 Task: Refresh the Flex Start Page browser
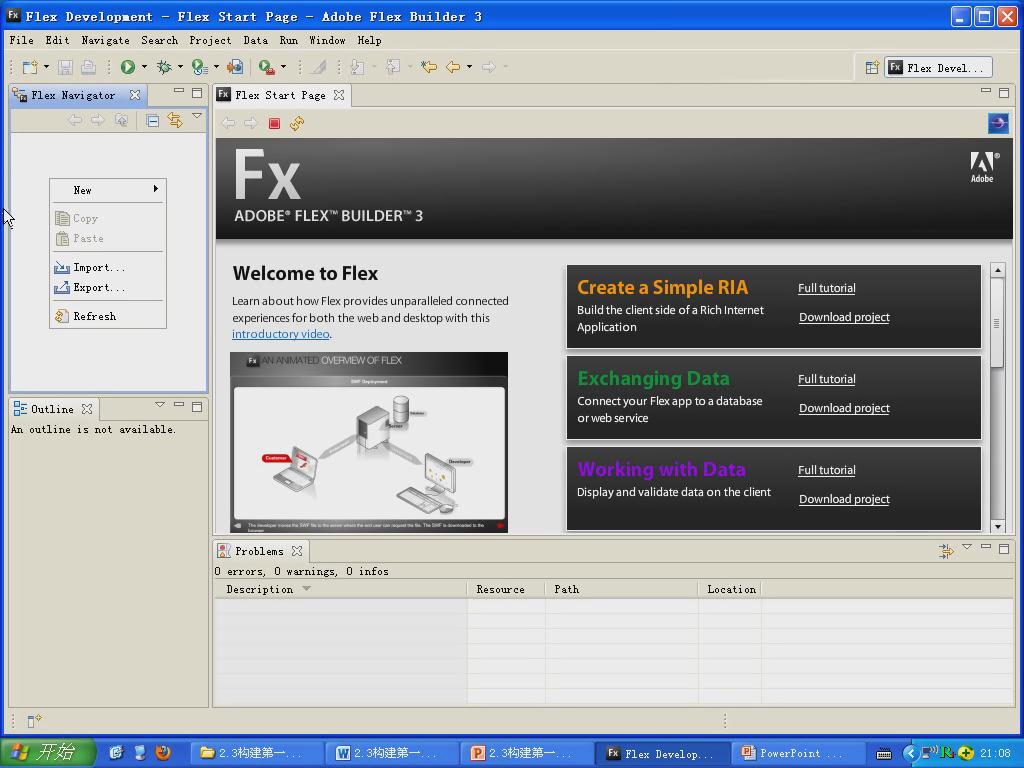tap(297, 123)
